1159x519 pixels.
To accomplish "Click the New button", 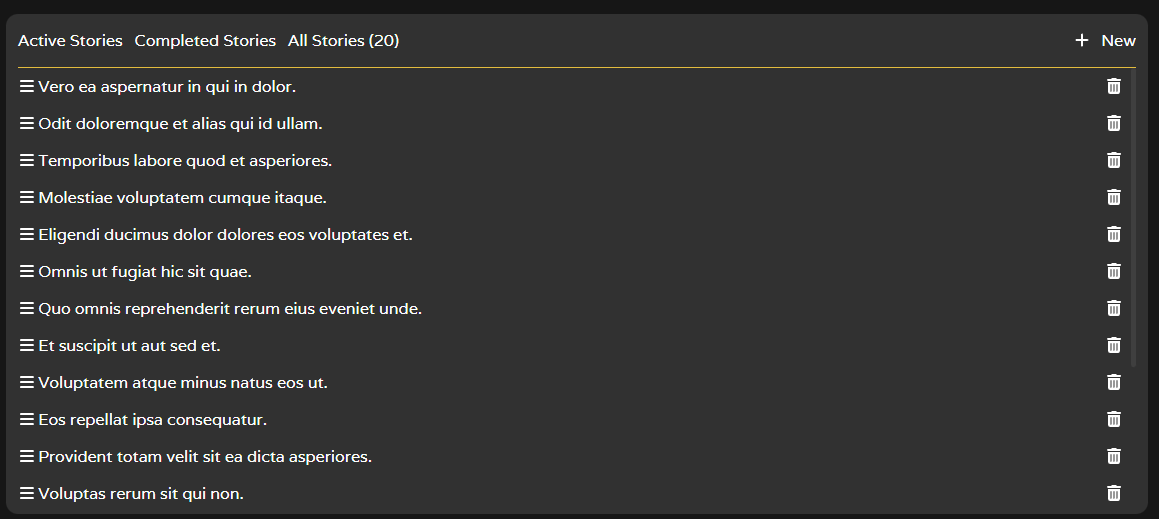I will coord(1105,41).
